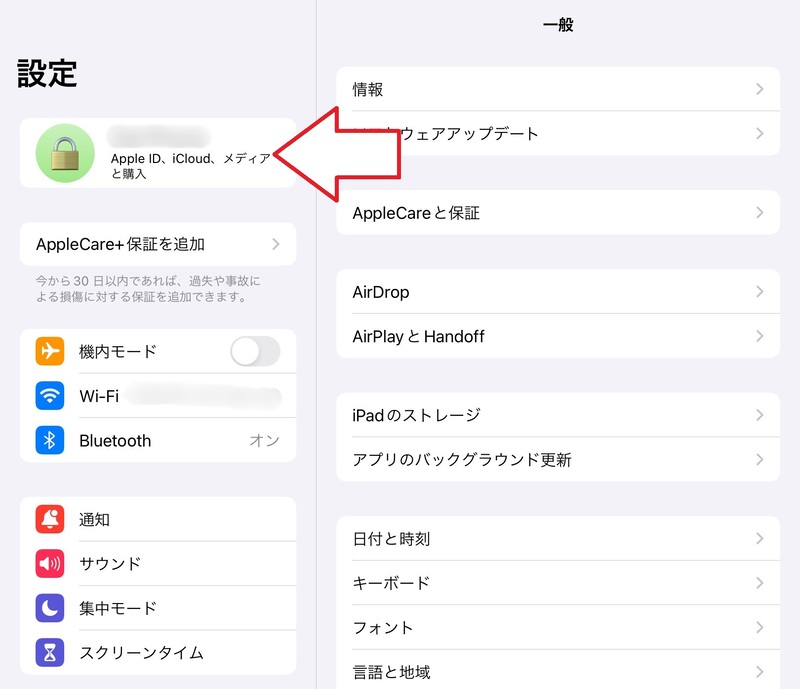Tap the 設定 title heading
Viewport: 800px width, 689px height.
(x=47, y=73)
